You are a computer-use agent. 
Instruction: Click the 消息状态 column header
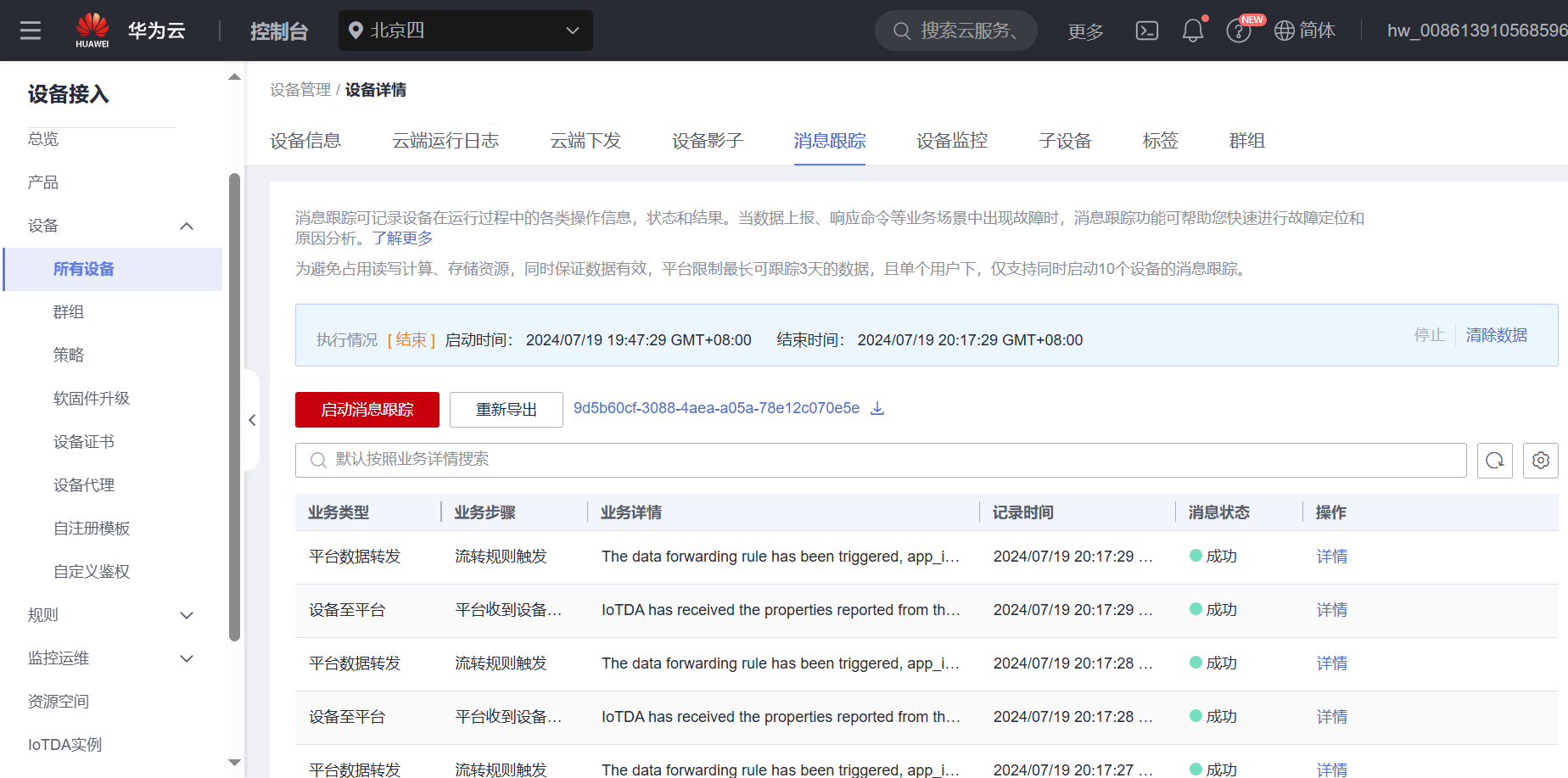1219,512
